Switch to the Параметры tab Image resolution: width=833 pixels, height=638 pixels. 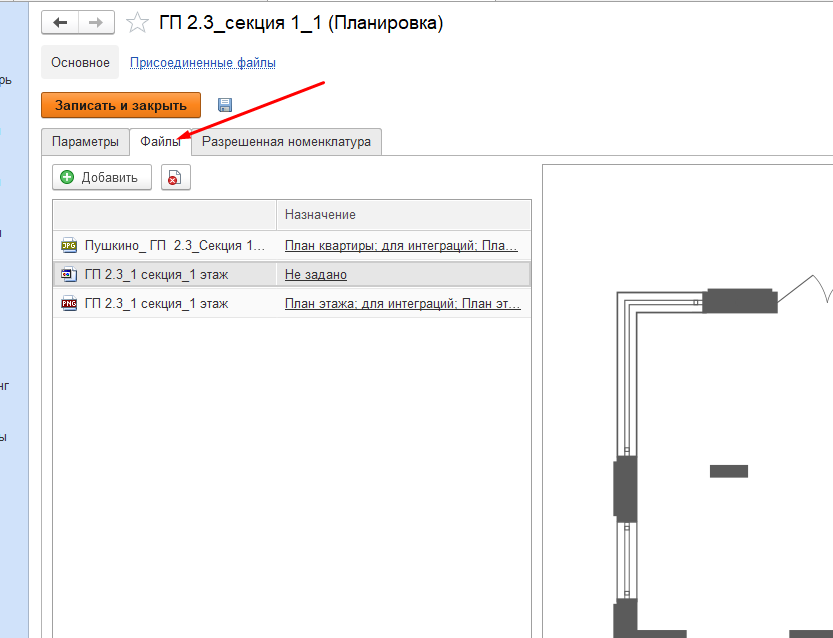point(85,142)
